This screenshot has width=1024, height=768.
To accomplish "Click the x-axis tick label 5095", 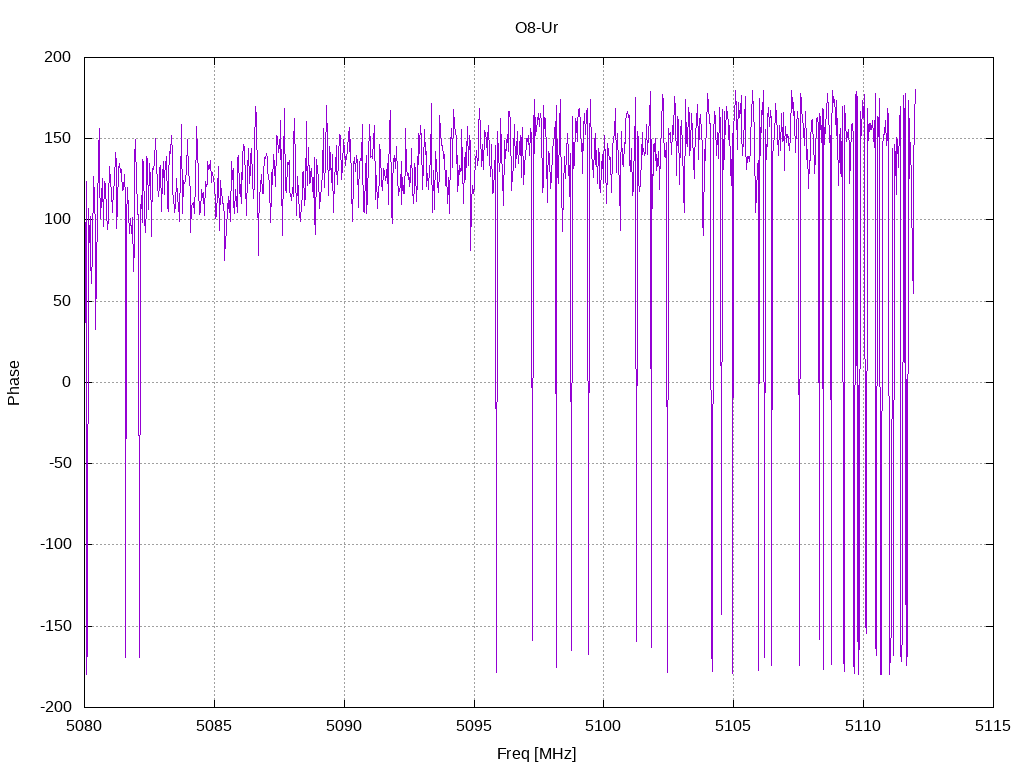I will click(474, 726).
